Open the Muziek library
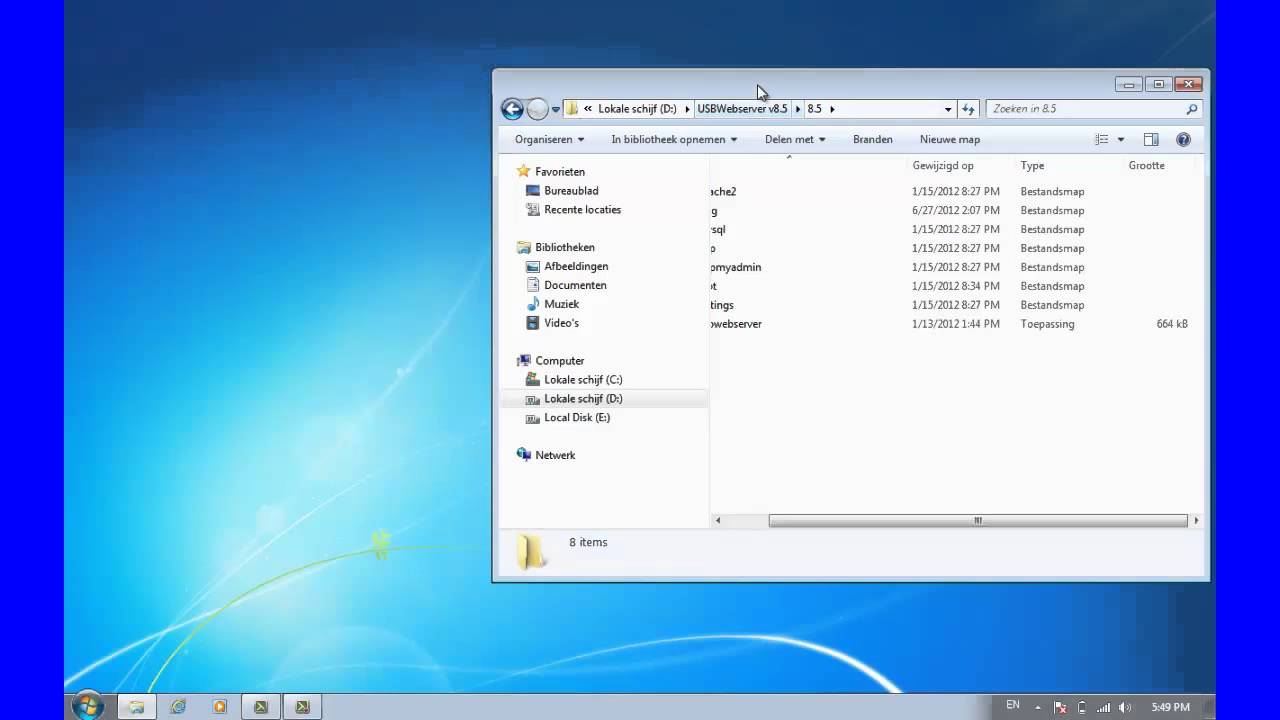The width and height of the screenshot is (1280, 720). coord(561,305)
